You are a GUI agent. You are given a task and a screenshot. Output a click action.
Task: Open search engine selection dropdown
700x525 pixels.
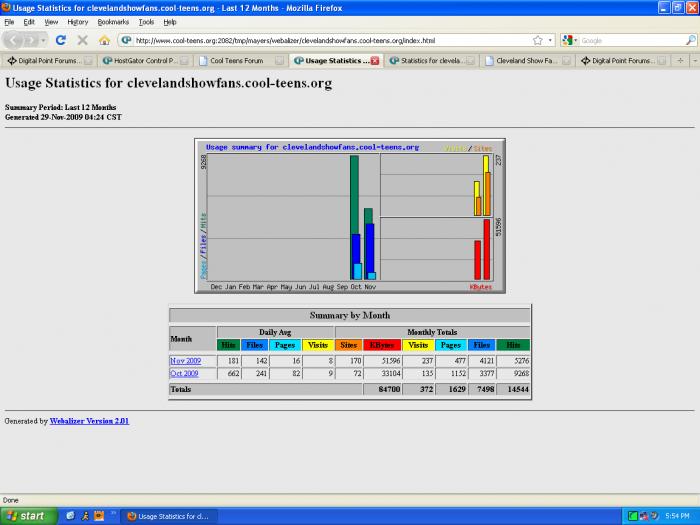pos(574,40)
